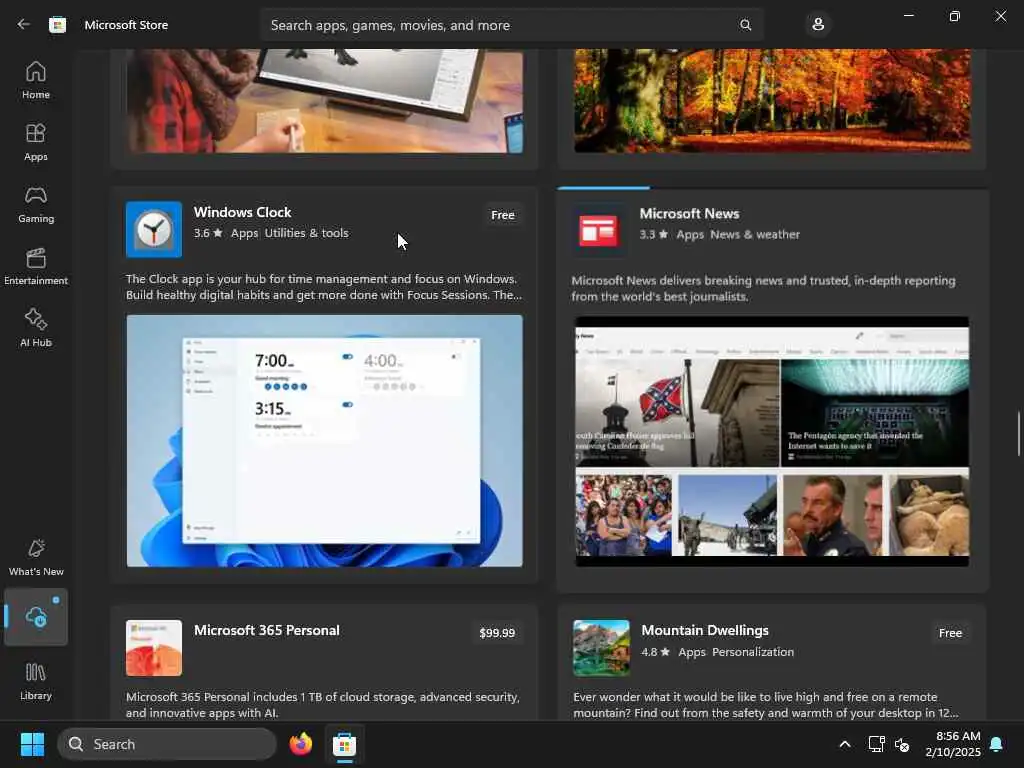This screenshot has height=768, width=1024.
Task: Click the taskbar Search box
Action: coord(167,744)
